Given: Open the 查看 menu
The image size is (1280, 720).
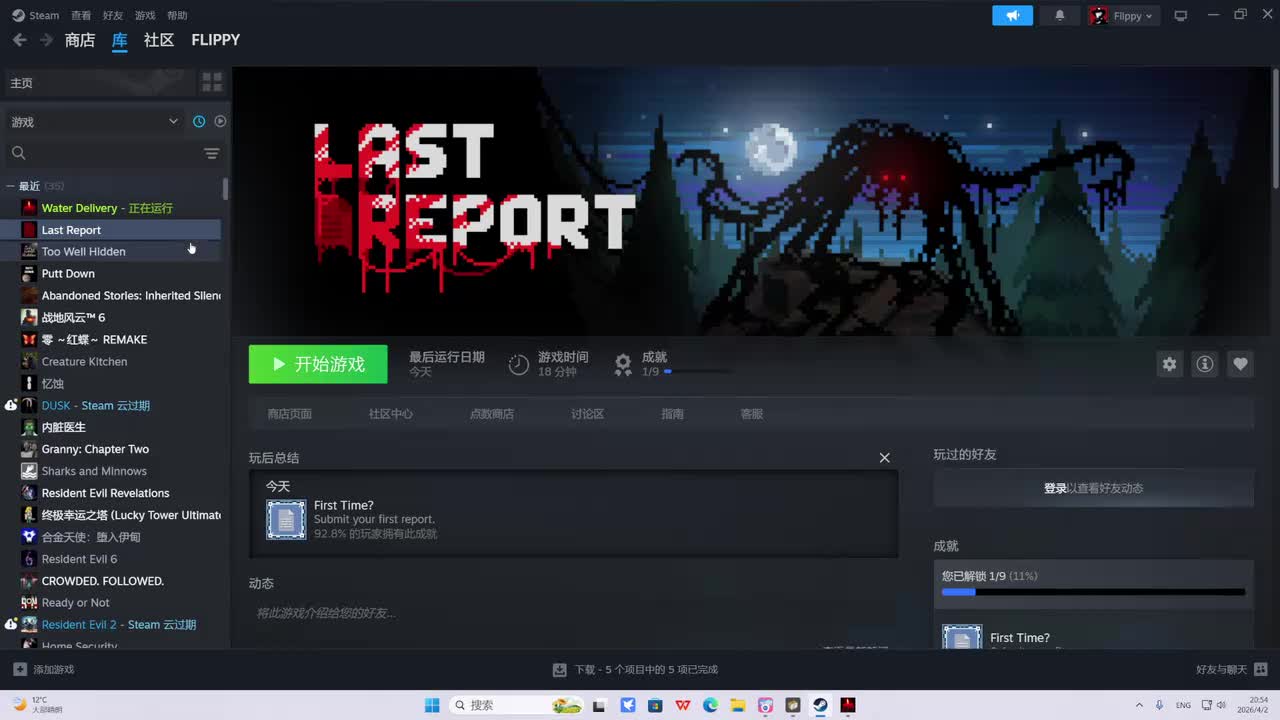Looking at the screenshot, I should pyautogui.click(x=81, y=15).
